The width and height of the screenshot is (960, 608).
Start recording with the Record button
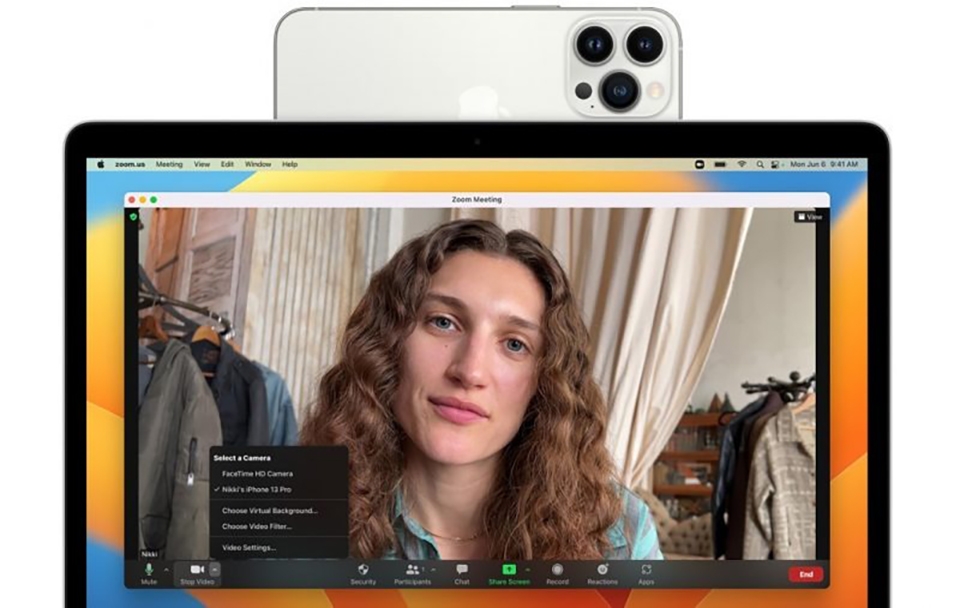557,574
